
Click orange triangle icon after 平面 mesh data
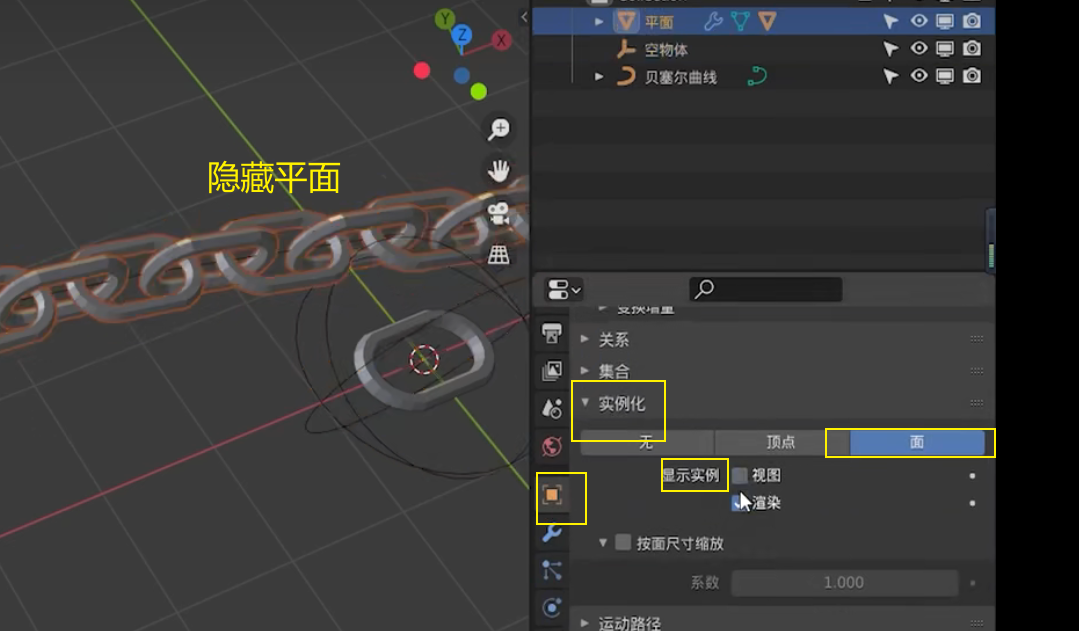[767, 21]
